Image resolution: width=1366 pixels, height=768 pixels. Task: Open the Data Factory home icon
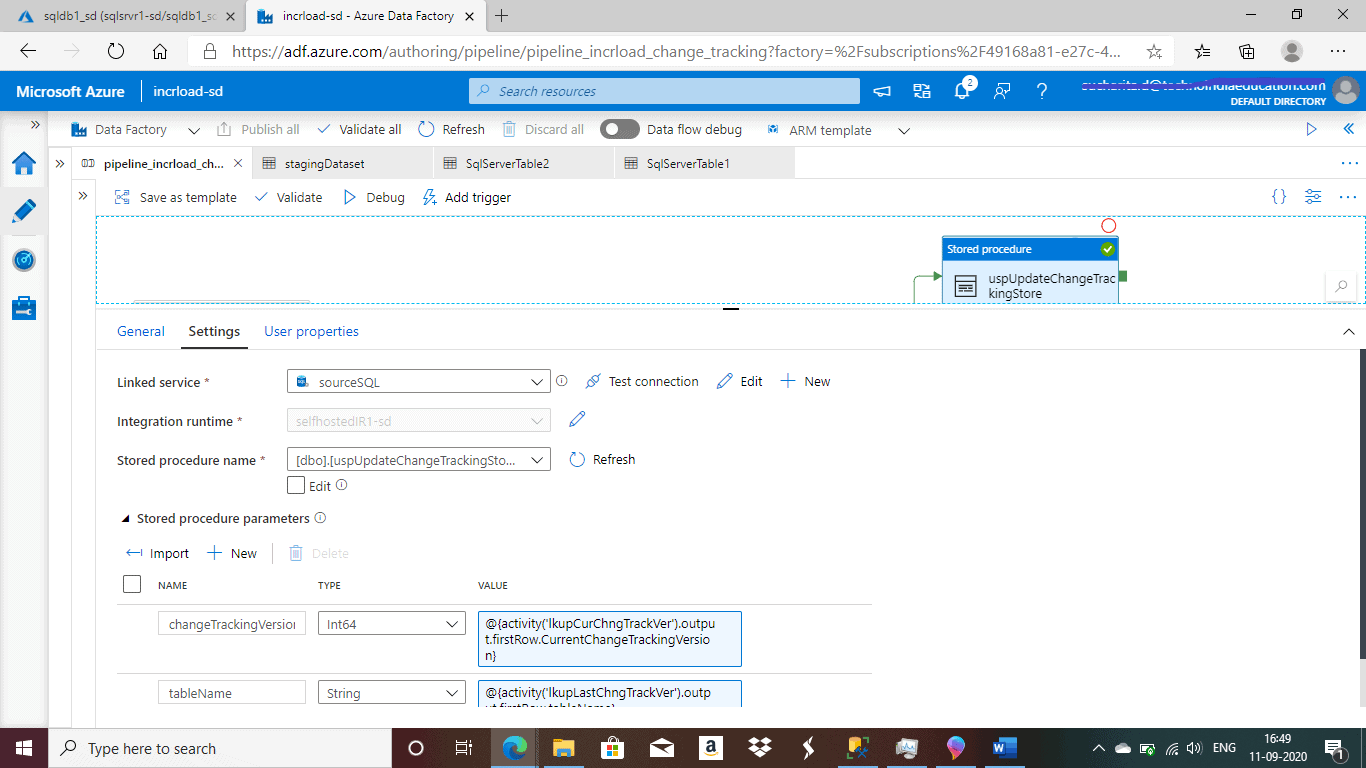pyautogui.click(x=24, y=163)
